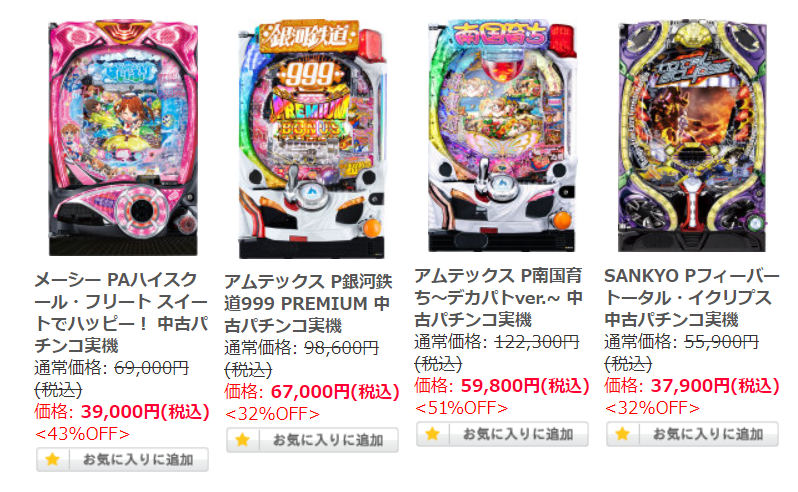Viewport: 798px width, 492px height.
Task: Click the 67,000円(税込) sale price
Action: 335,392
